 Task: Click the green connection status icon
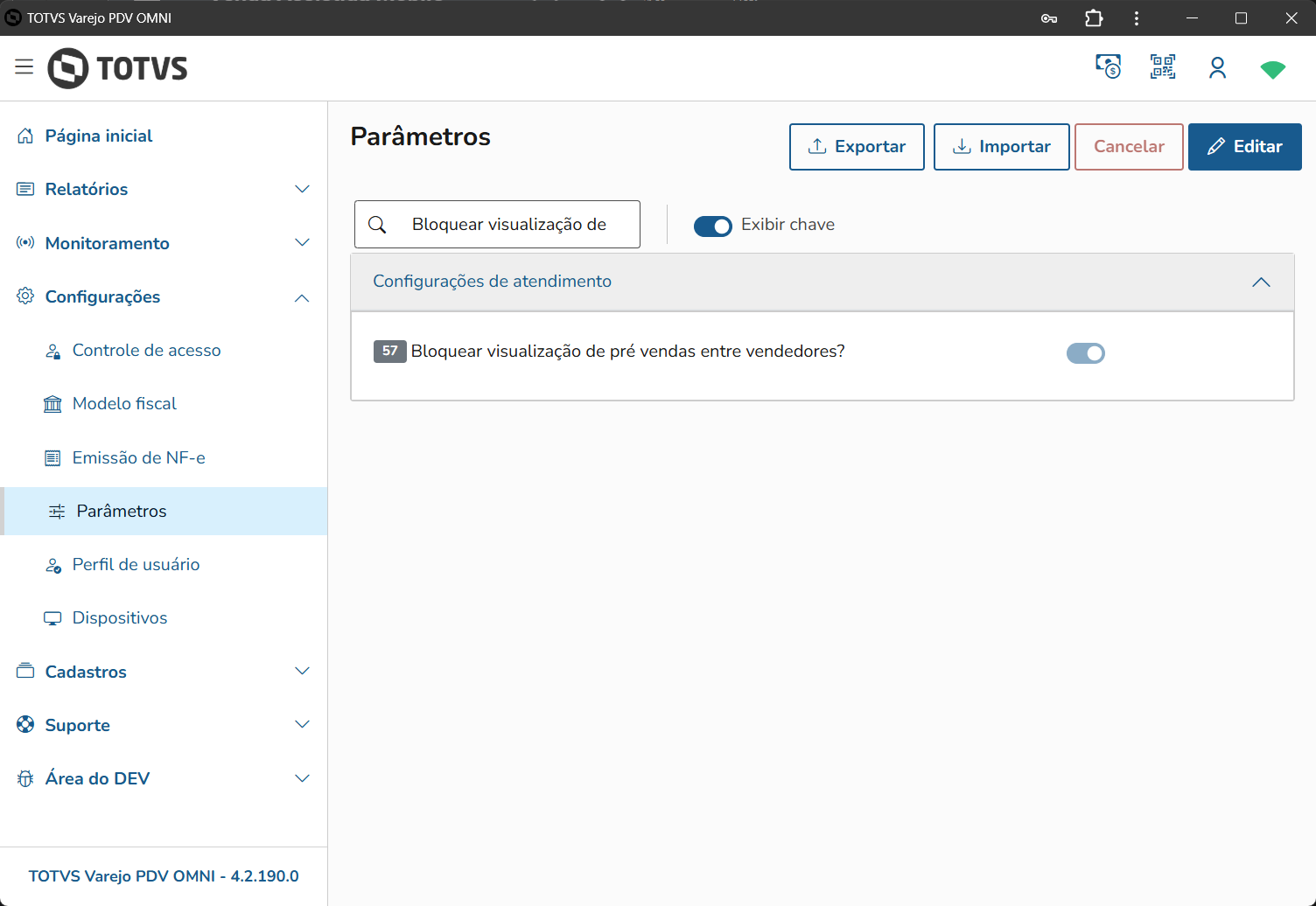(x=1272, y=69)
